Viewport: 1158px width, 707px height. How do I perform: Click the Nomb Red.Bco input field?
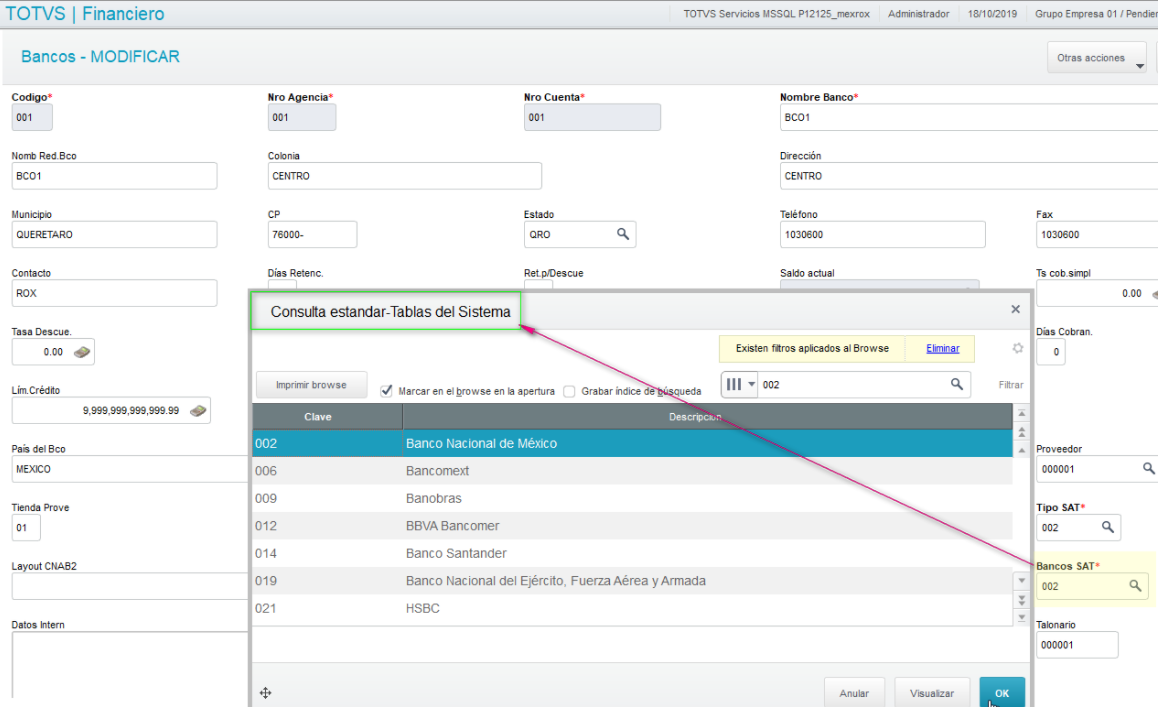coord(114,176)
